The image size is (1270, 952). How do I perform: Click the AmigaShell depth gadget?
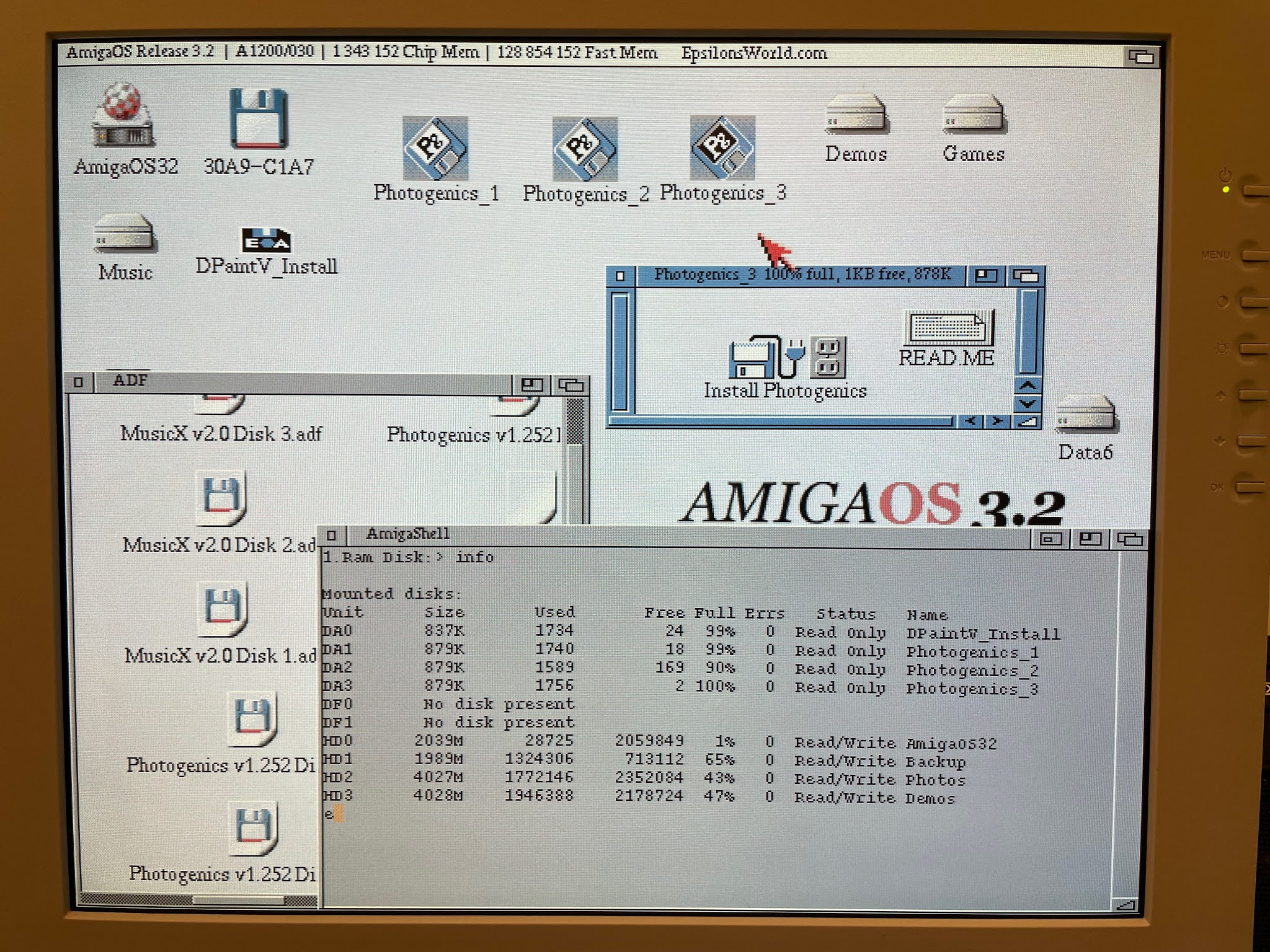coord(1130,539)
